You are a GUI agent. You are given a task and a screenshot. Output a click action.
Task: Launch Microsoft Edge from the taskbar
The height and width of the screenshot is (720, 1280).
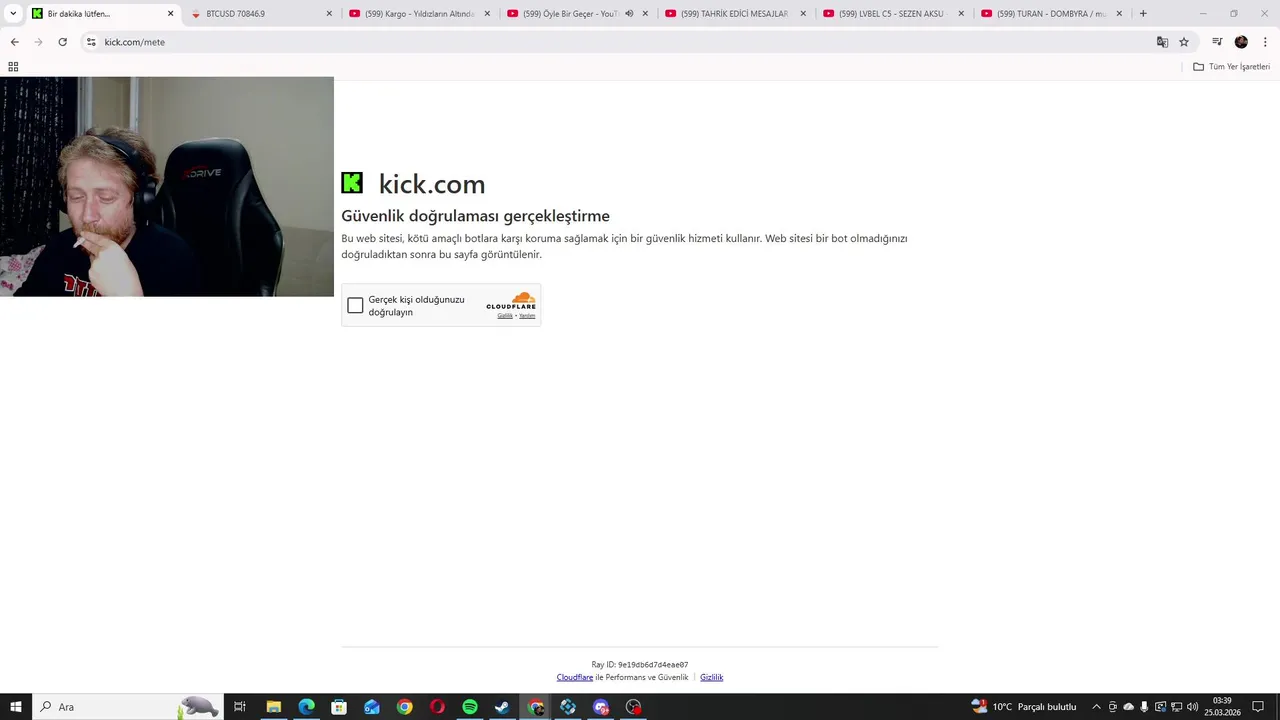coord(306,707)
